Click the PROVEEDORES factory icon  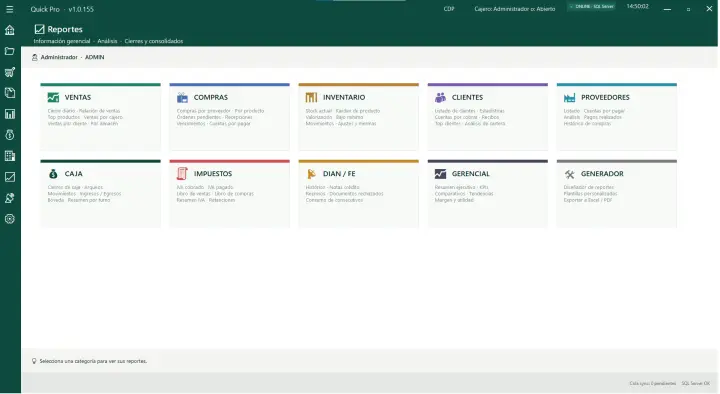pyautogui.click(x=569, y=97)
